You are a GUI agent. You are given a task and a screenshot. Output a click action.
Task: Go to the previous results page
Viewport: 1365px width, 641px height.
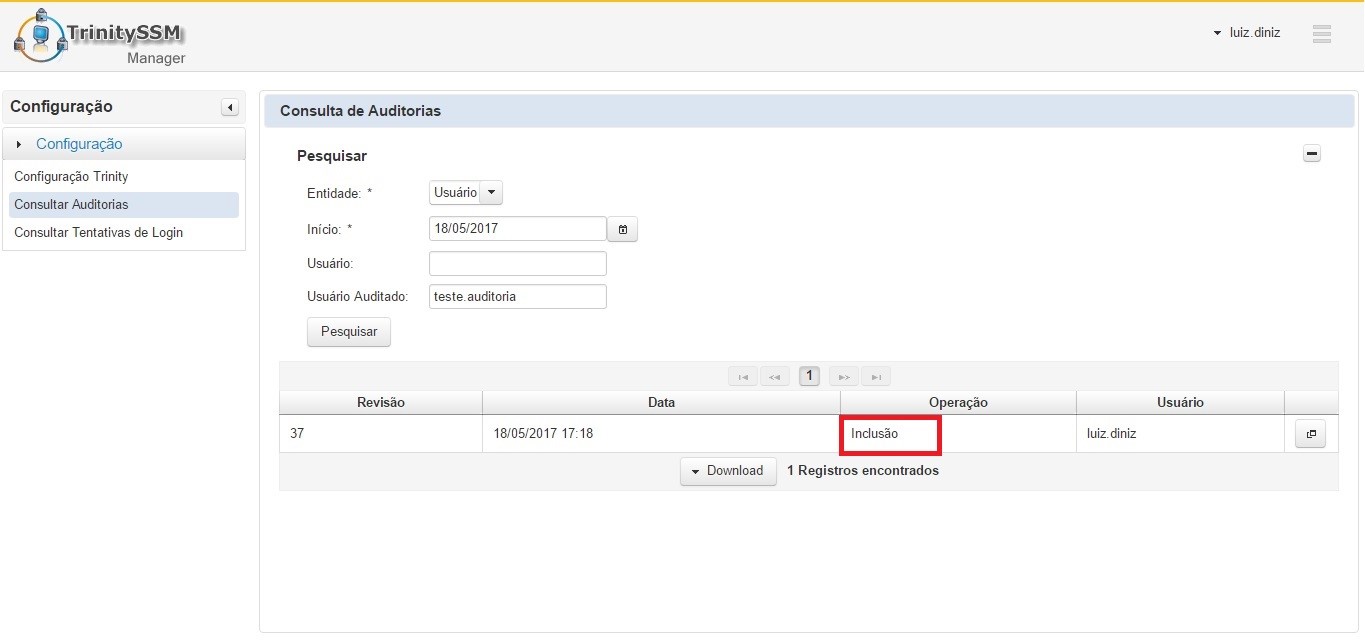tap(774, 377)
